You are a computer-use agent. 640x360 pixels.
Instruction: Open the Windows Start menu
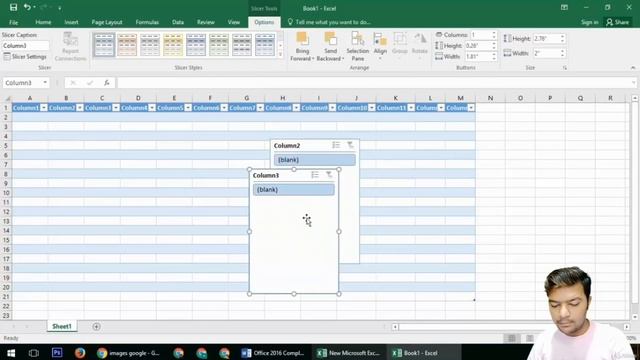point(11,353)
